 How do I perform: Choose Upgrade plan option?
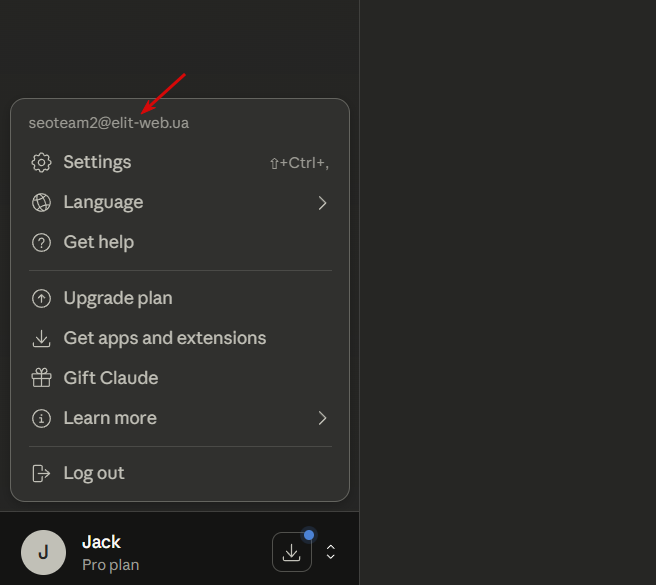coord(118,299)
